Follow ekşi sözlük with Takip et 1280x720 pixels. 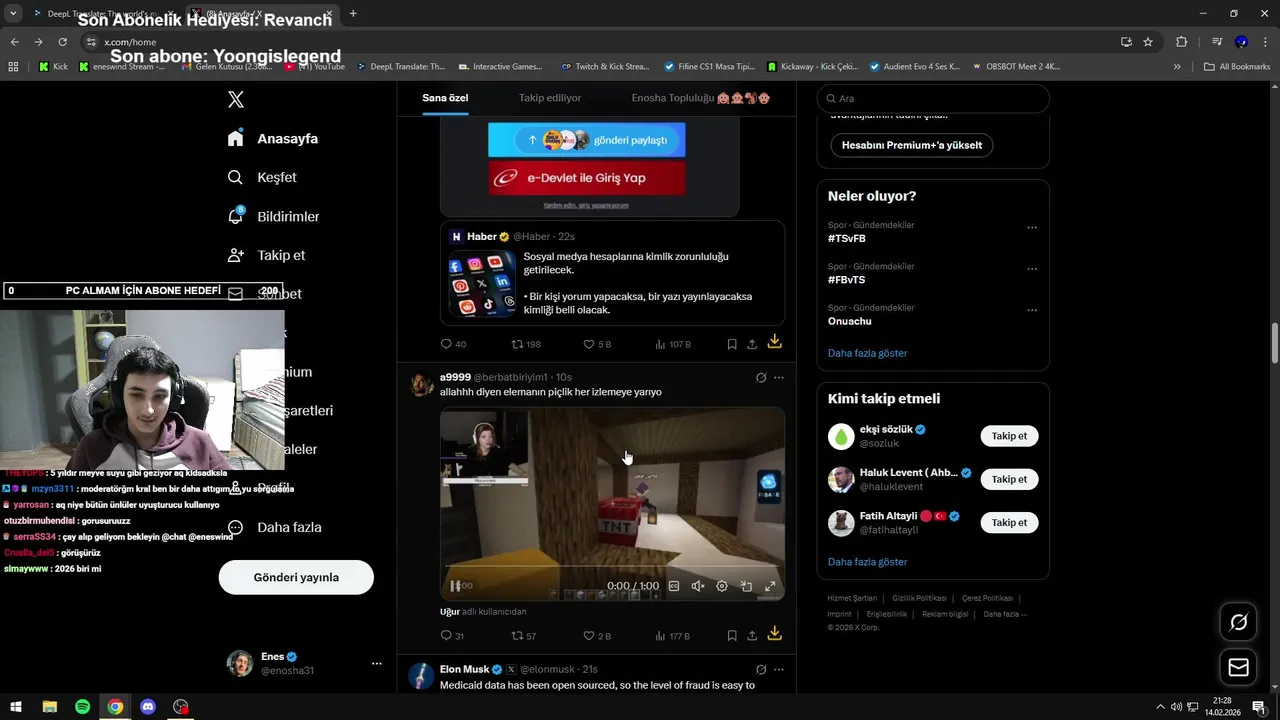click(x=1009, y=436)
